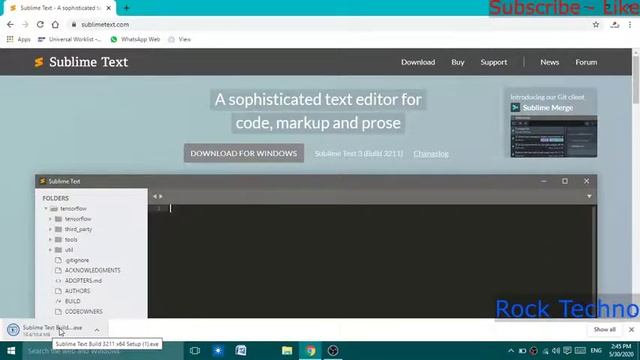The height and width of the screenshot is (360, 640).
Task: Select the ACKNOWLEDGMENTS file
Action: coord(93,270)
